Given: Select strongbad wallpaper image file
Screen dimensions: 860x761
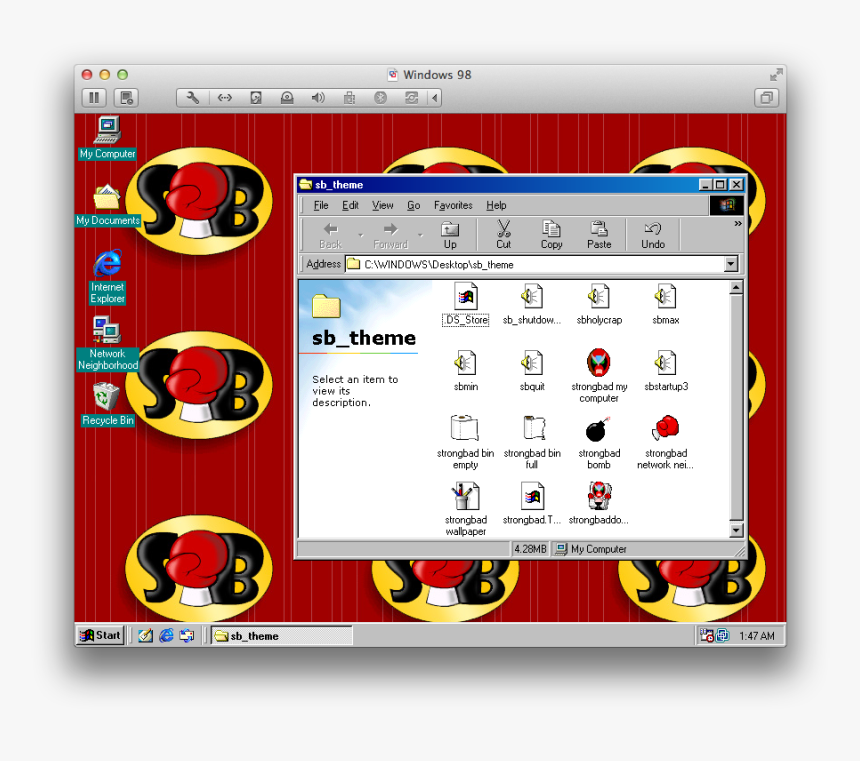Looking at the screenshot, I should coord(466,510).
